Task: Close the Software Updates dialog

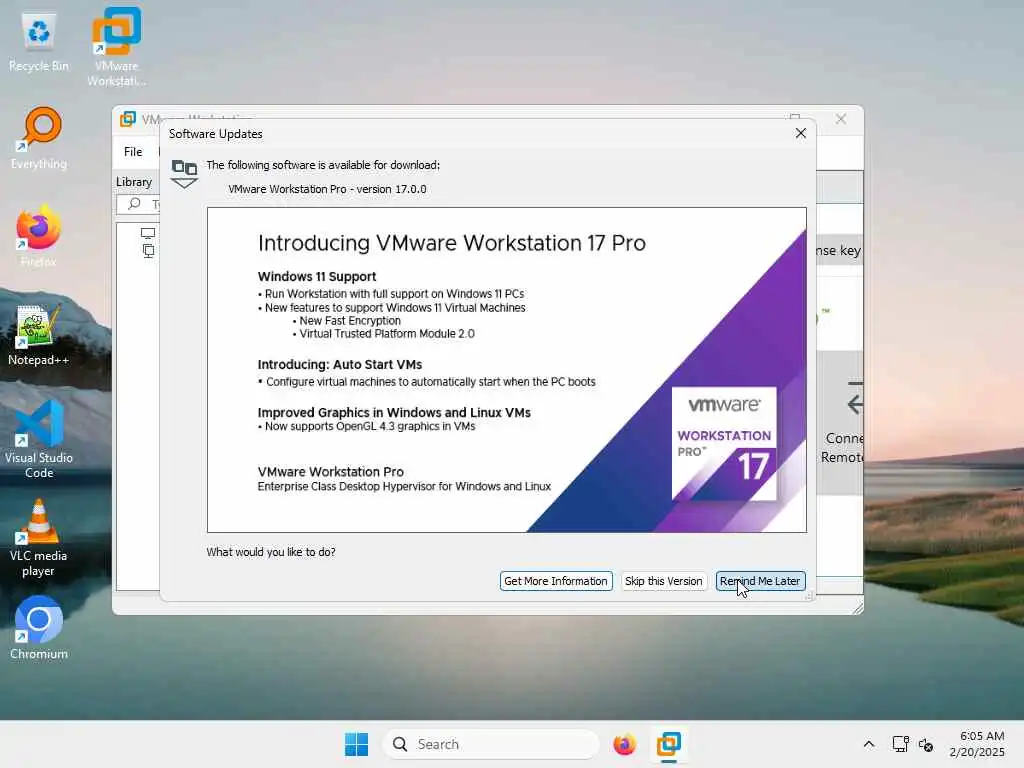Action: click(801, 133)
